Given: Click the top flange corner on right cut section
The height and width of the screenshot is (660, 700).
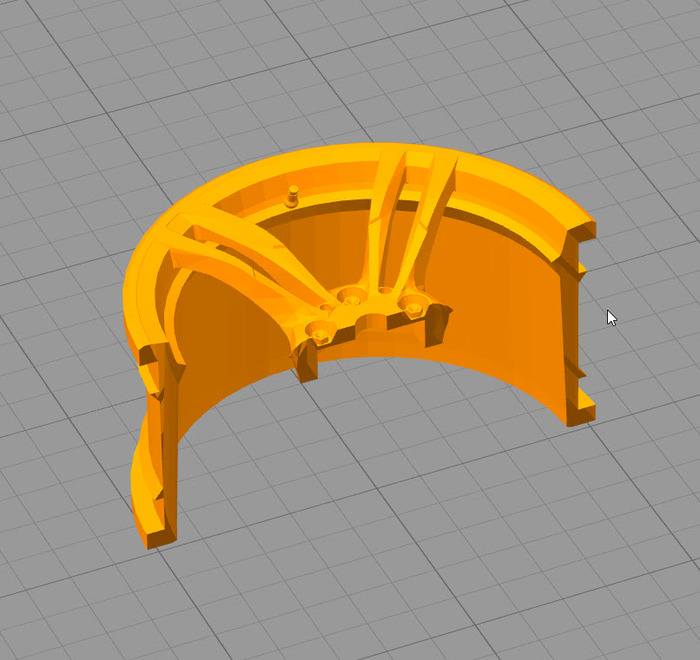Looking at the screenshot, I should pyautogui.click(x=585, y=232).
